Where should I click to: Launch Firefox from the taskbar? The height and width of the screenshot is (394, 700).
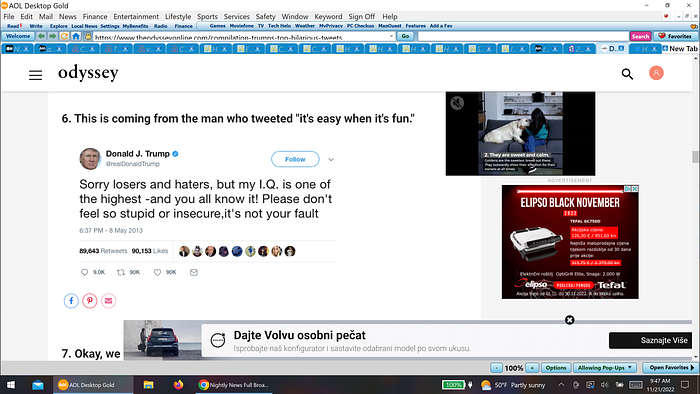tap(178, 385)
